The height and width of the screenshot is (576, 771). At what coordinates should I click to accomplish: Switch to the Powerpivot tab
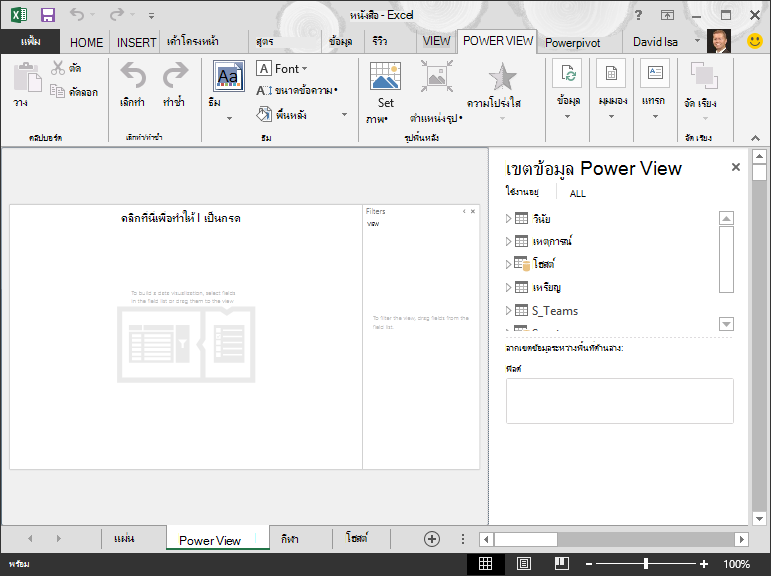point(572,43)
